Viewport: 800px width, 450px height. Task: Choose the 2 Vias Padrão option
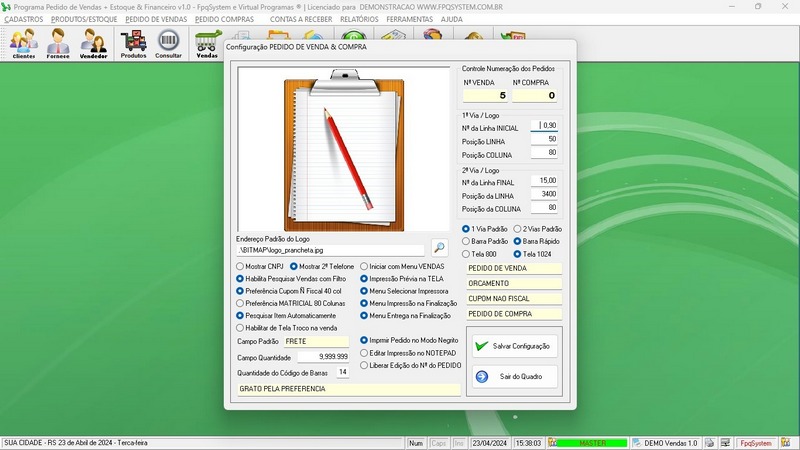coord(518,229)
